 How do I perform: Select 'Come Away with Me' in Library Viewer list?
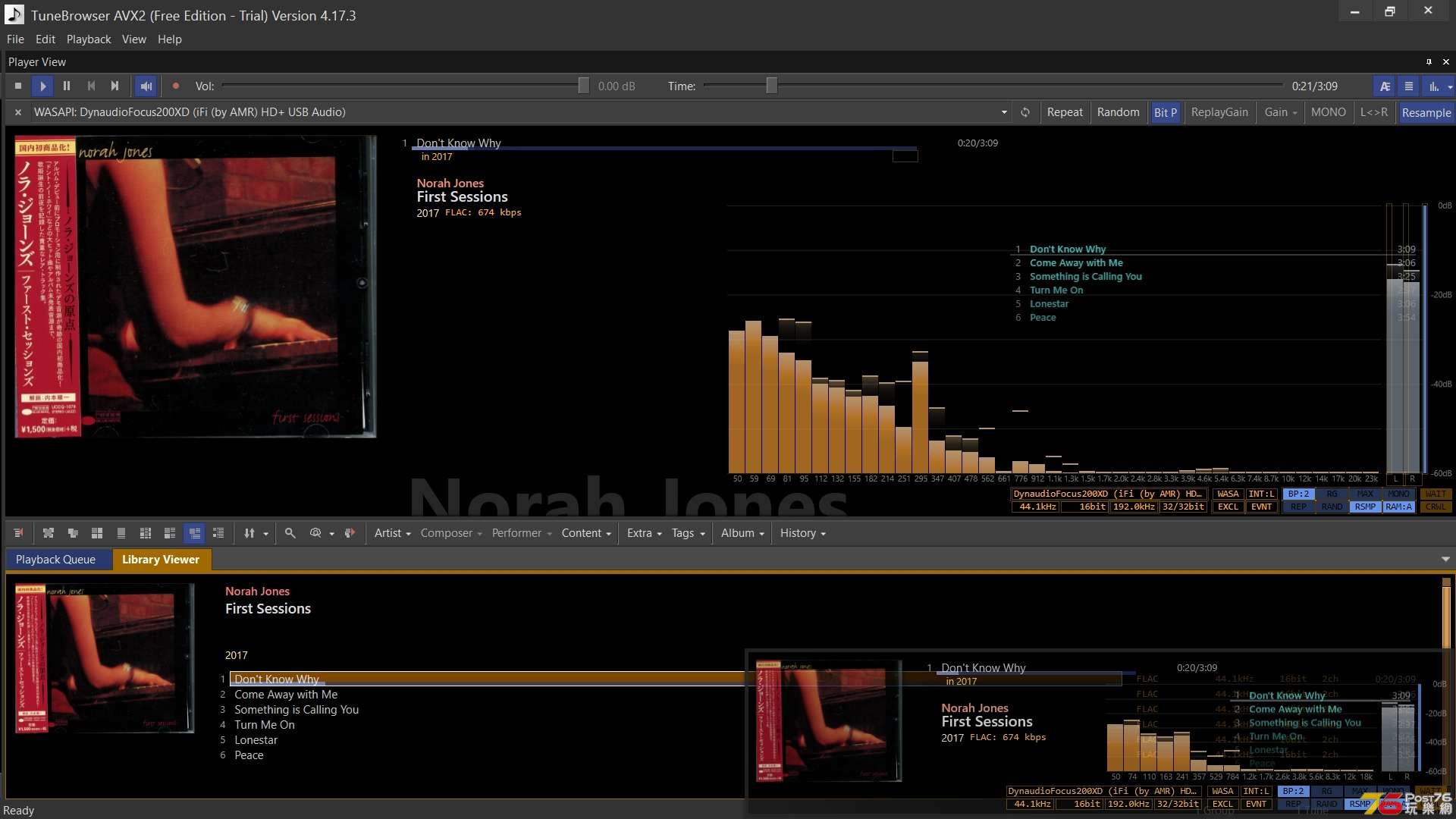(286, 695)
